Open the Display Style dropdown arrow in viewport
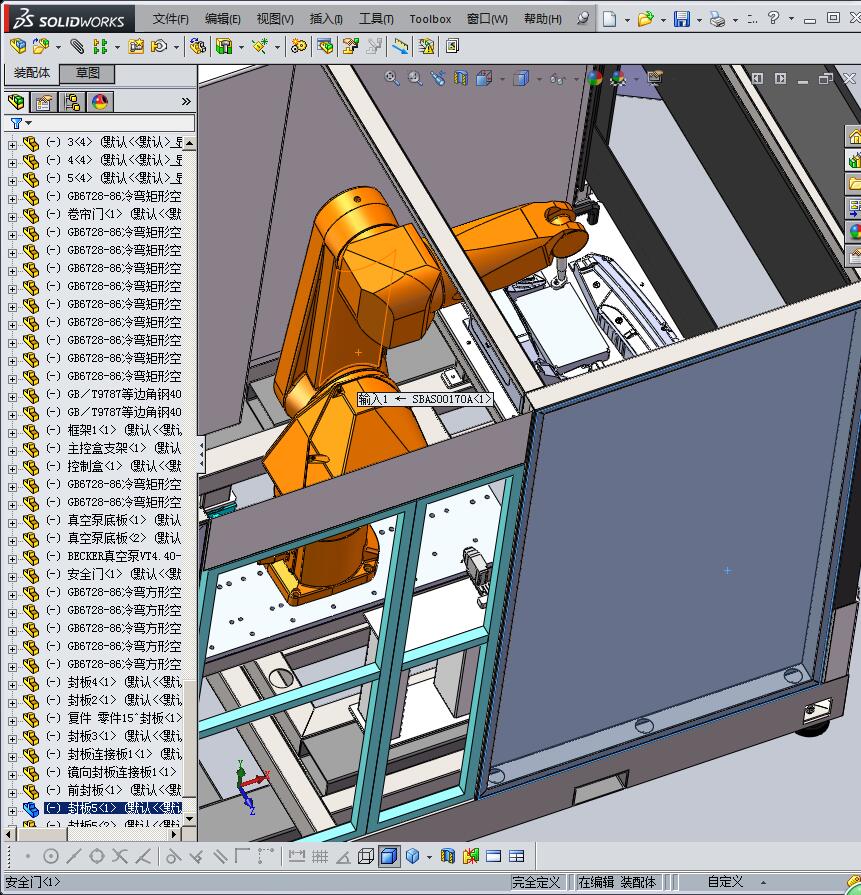 coord(539,79)
